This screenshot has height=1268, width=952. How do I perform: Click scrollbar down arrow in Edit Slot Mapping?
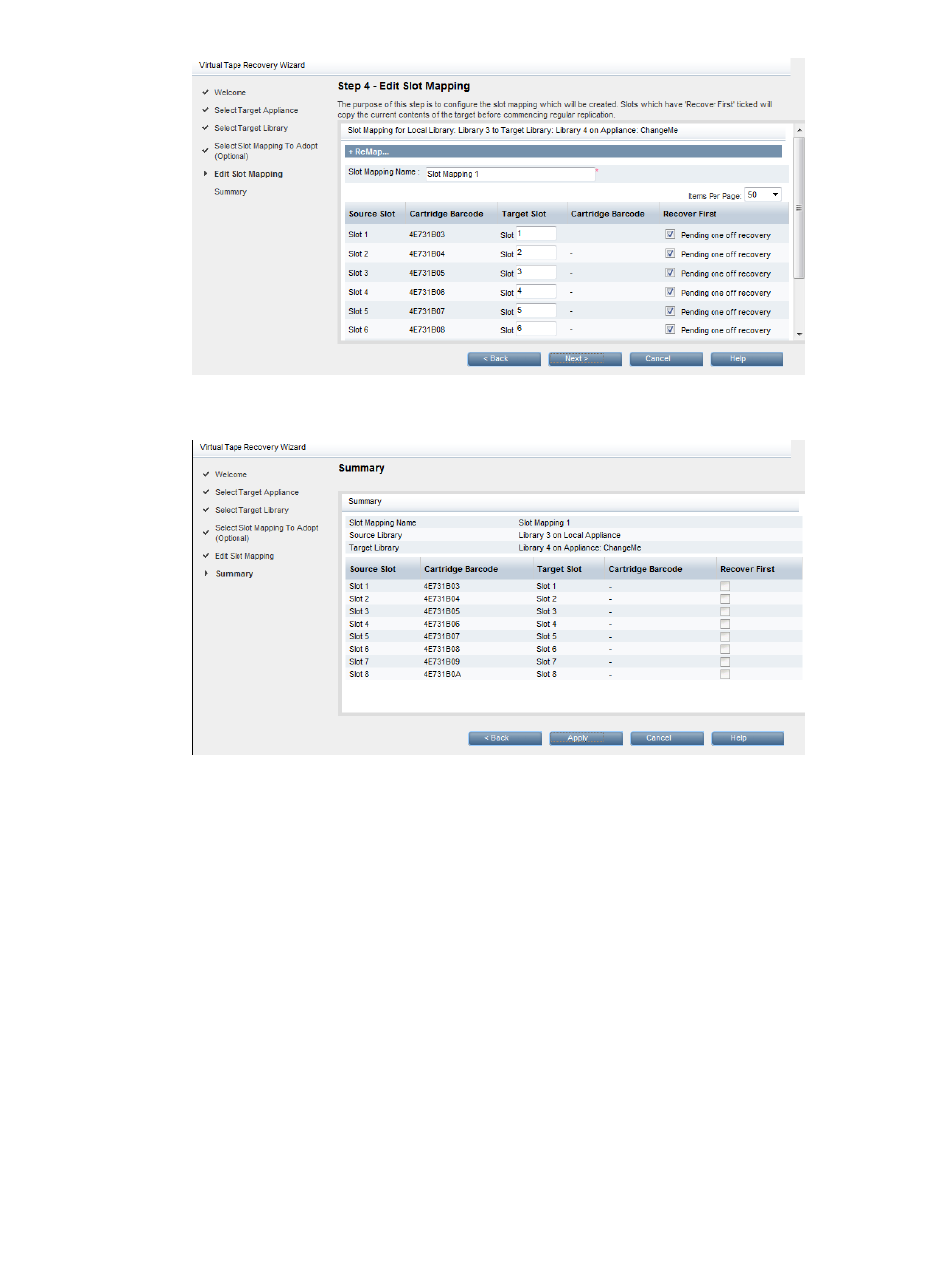click(x=799, y=334)
